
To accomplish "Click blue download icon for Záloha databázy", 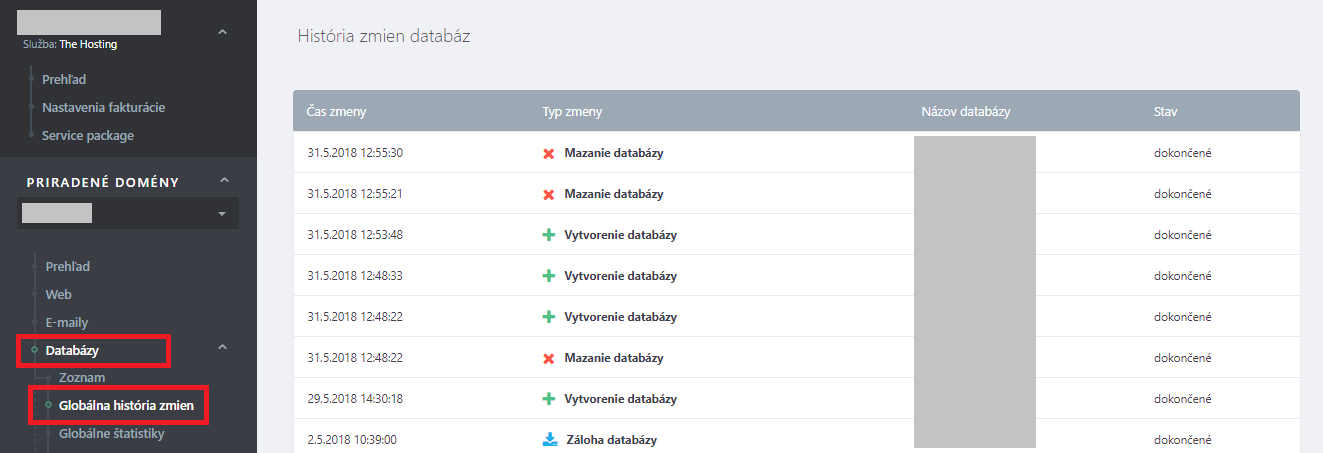I will tap(549, 440).
